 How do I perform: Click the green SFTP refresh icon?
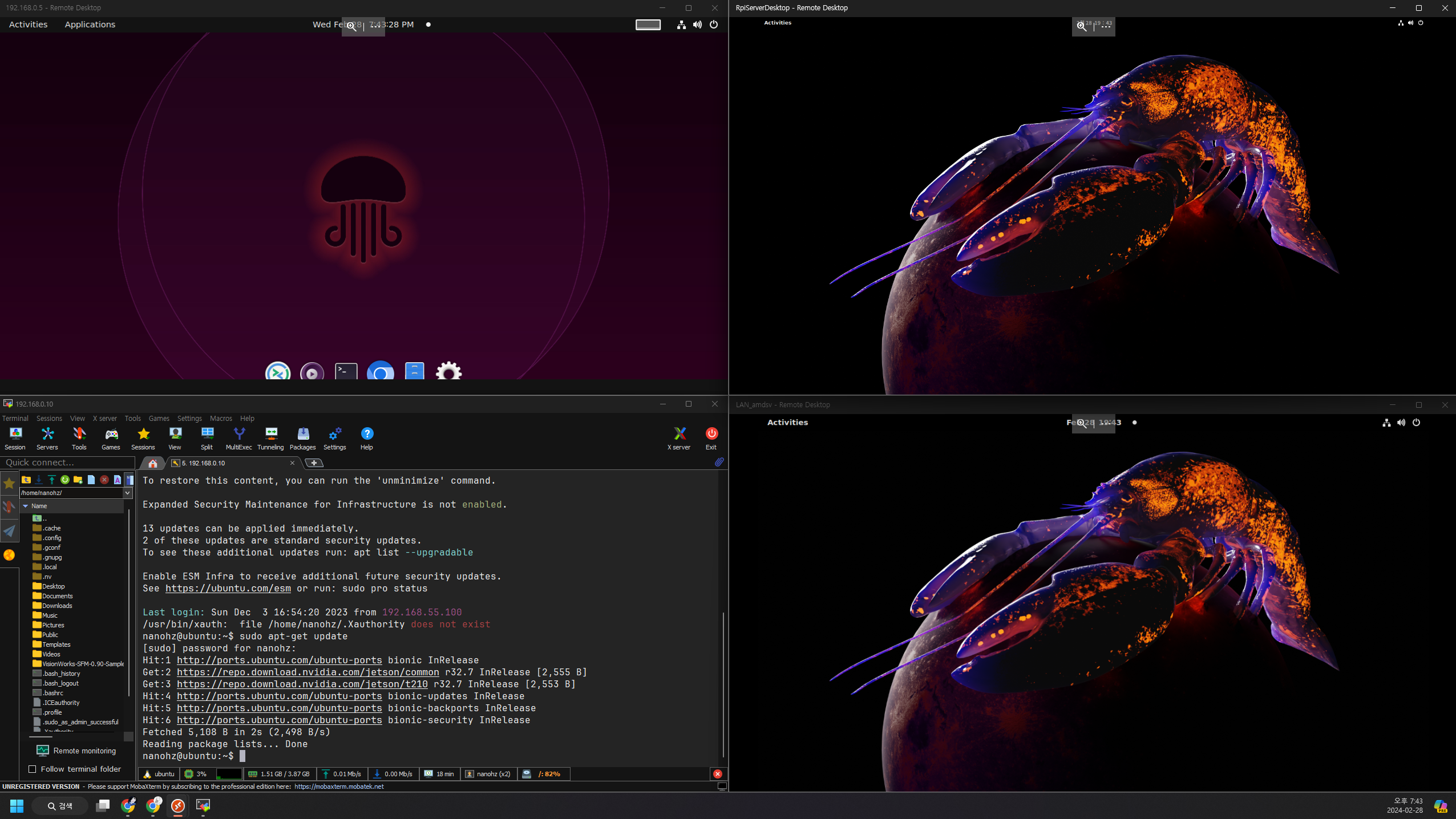(x=65, y=480)
